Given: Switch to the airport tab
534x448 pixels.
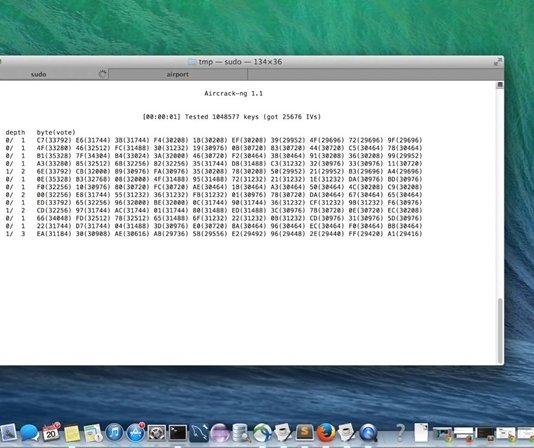Looking at the screenshot, I should click(178, 74).
